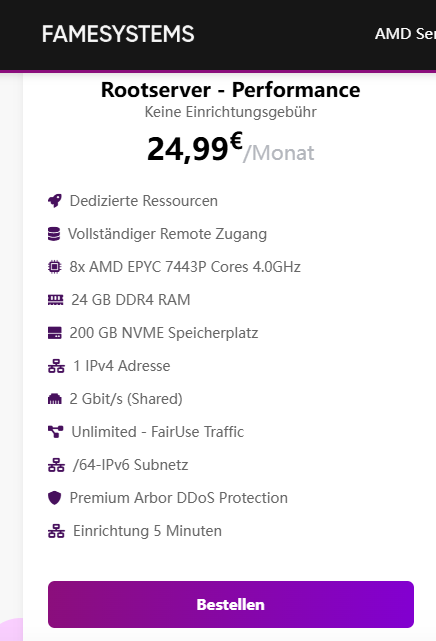Click the network icon beside 1 IPv4 Adresse
Screen dimensions: 436x641
point(56,366)
